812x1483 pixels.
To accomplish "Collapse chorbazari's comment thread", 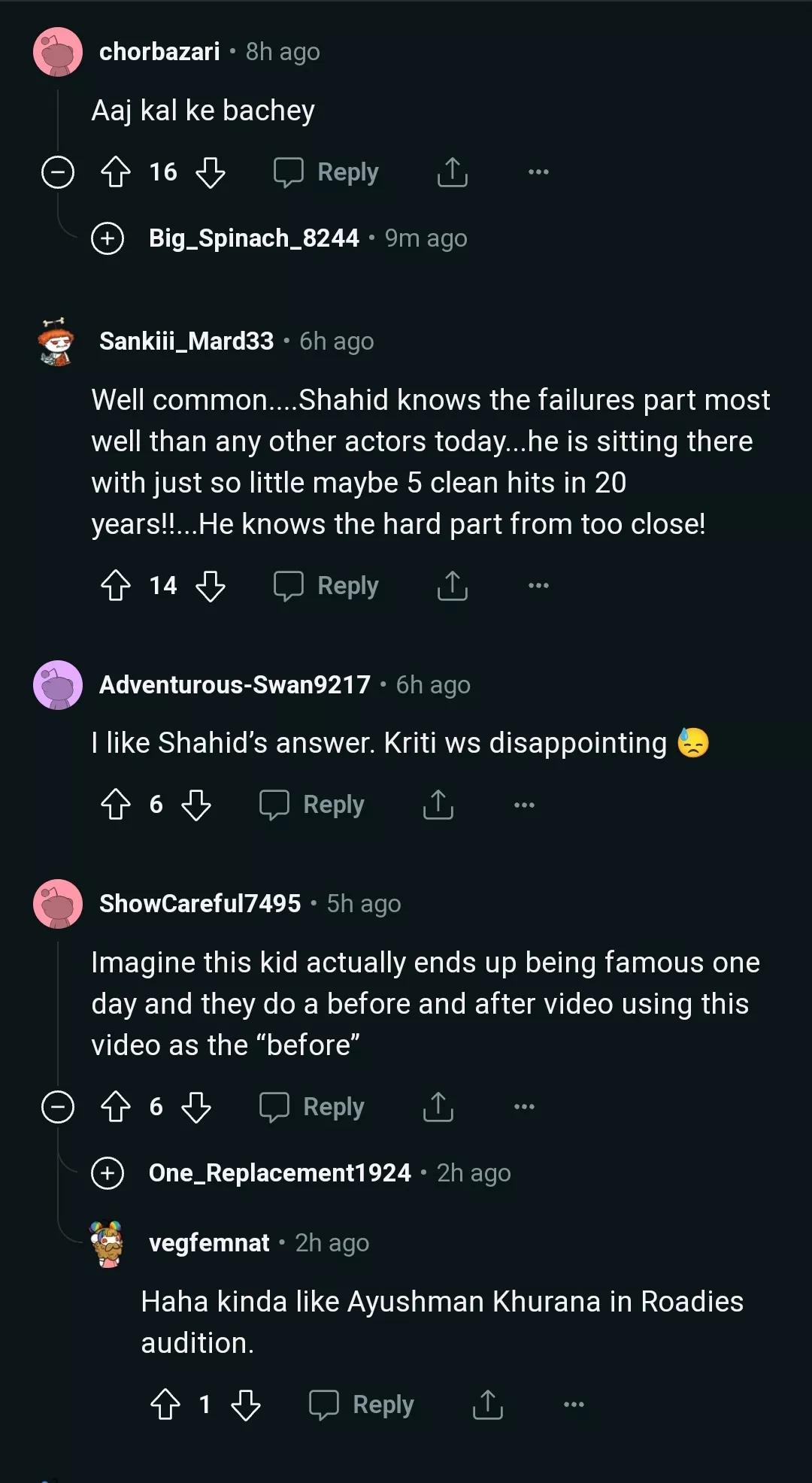I will (58, 172).
